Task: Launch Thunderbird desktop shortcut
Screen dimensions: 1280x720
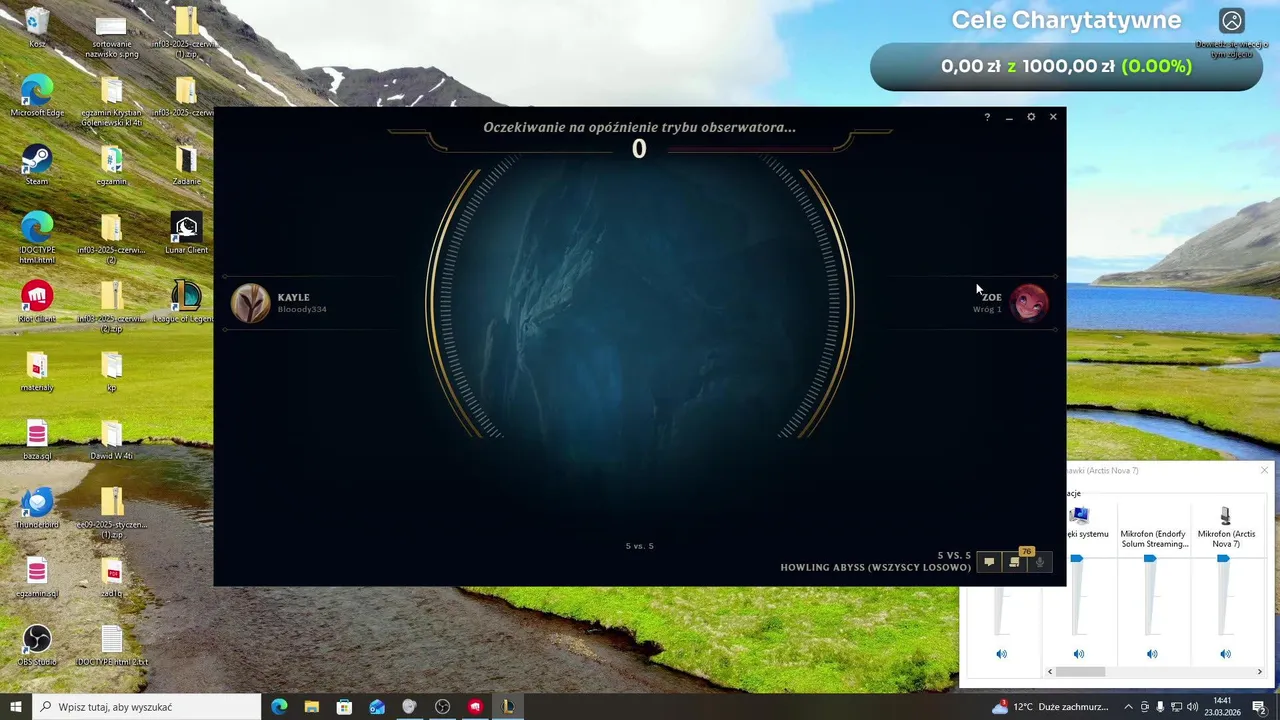Action: (37, 508)
